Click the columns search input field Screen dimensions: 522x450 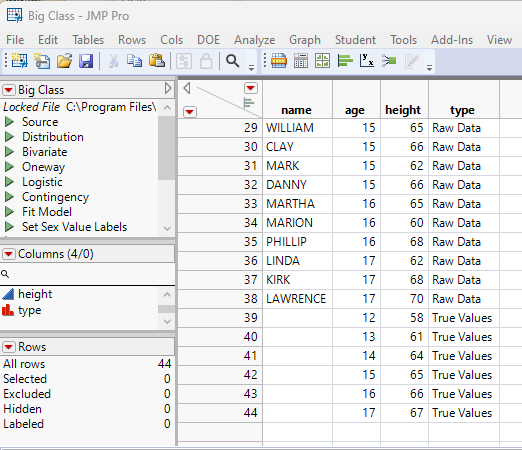tap(87, 274)
